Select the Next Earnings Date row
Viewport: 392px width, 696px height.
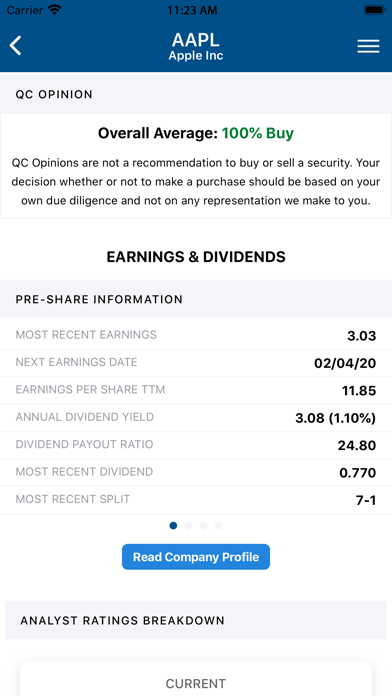[x=196, y=363]
